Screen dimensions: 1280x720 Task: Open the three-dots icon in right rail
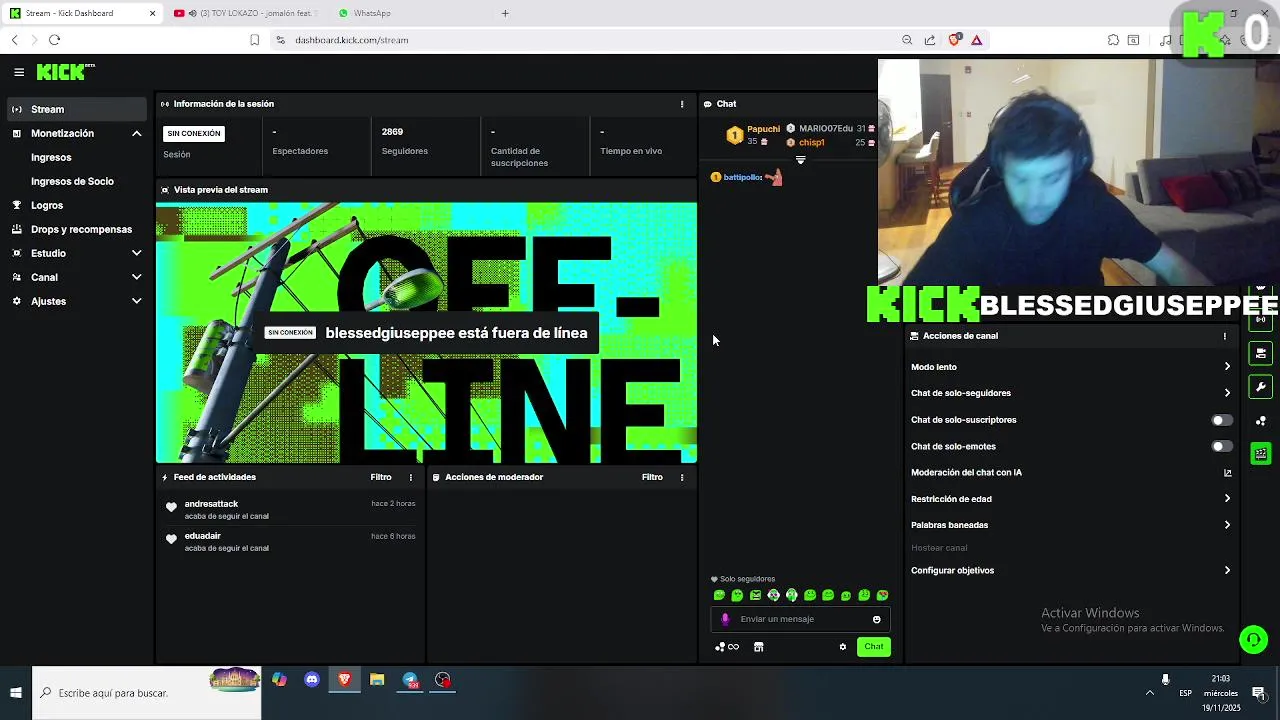(x=1261, y=421)
